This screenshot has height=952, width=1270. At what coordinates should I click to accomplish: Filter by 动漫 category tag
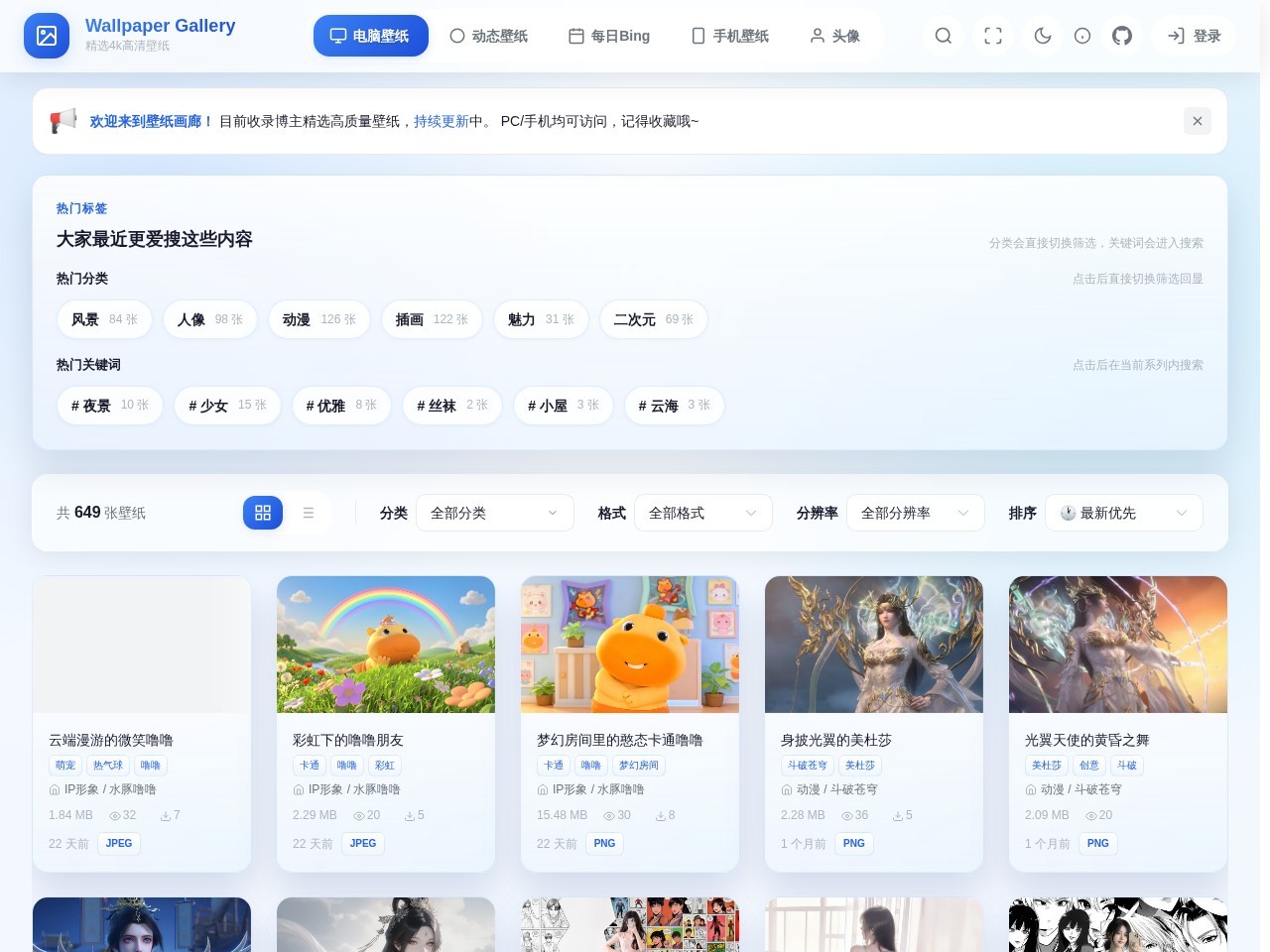click(319, 319)
